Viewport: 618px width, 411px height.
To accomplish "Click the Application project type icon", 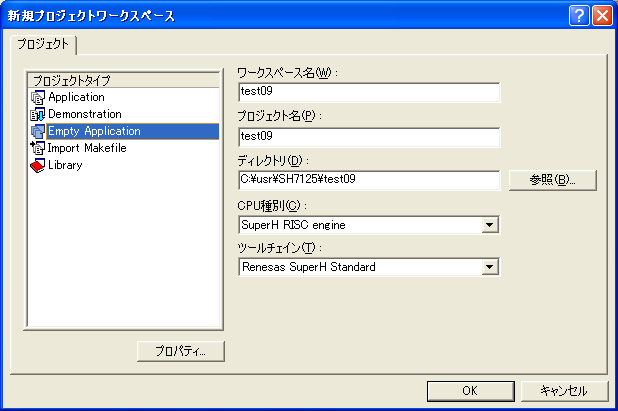I will click(38, 98).
